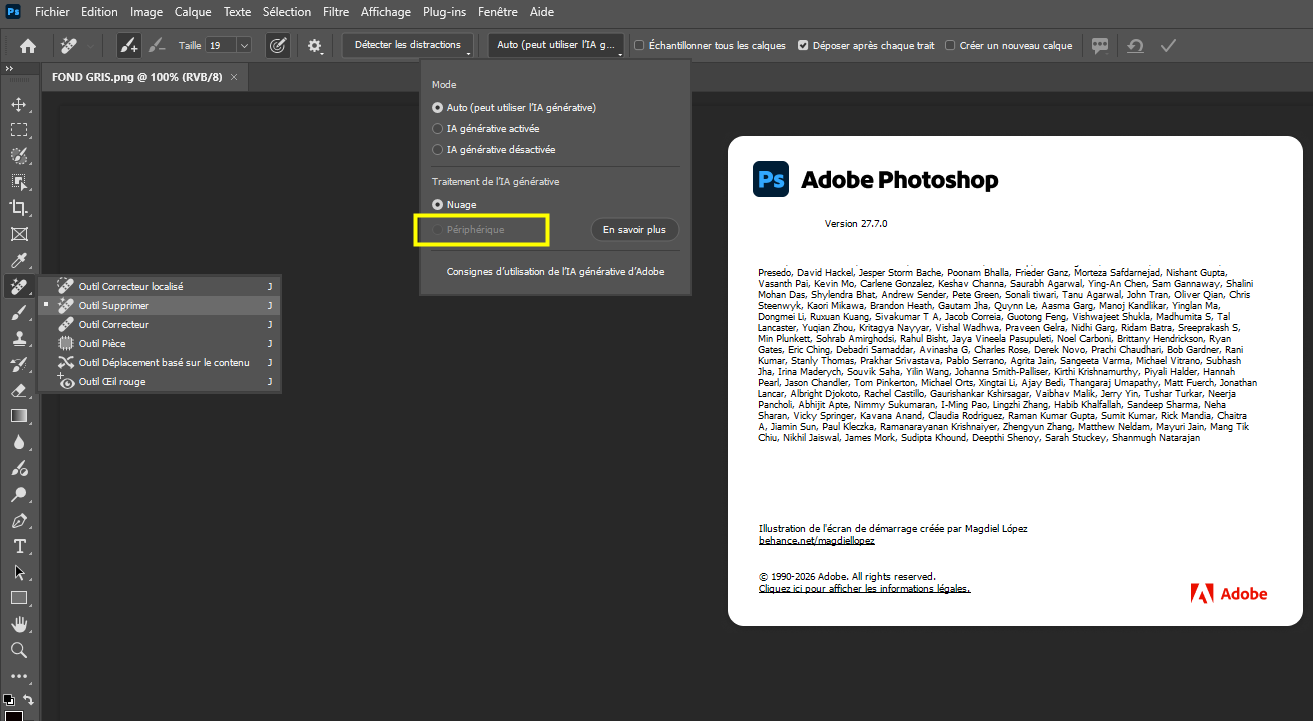1313x721 pixels.
Task: Select the Rectangle shape tool
Action: click(18, 598)
